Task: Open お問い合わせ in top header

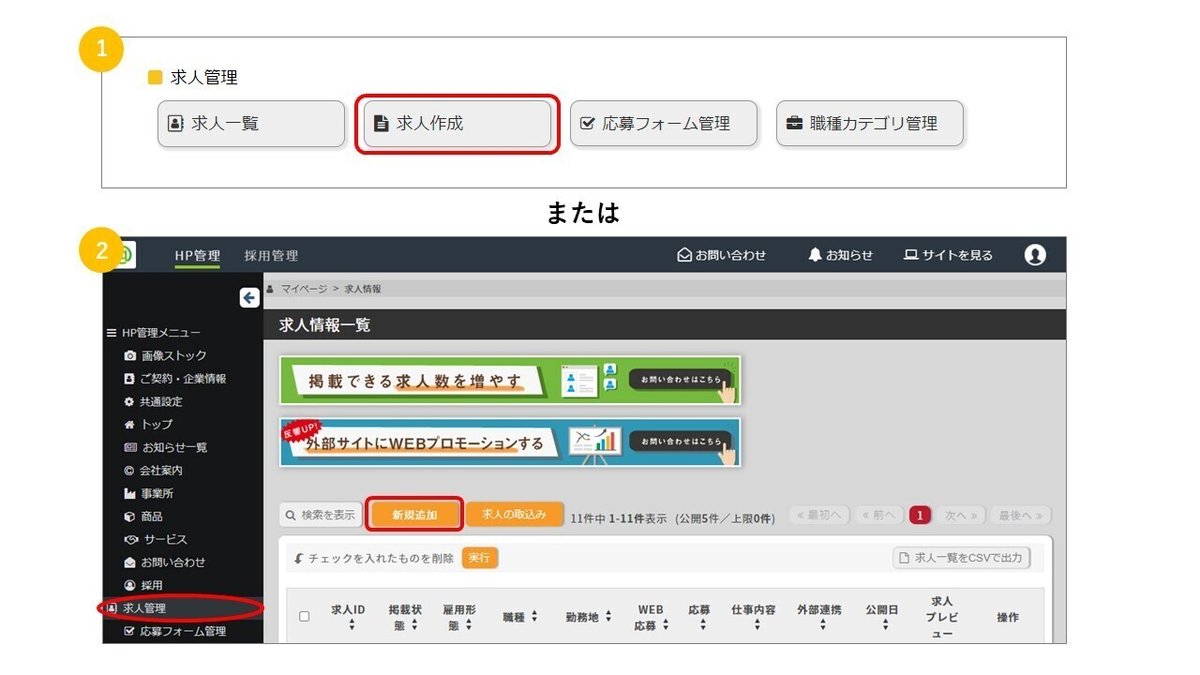Action: coord(722,255)
